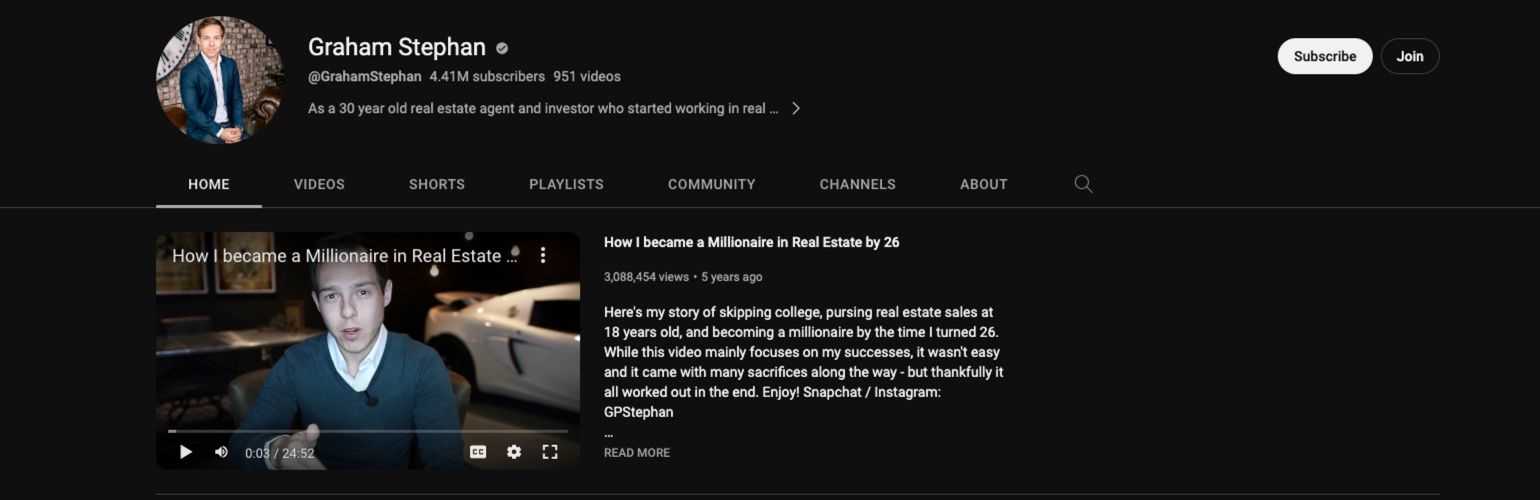
Task: Expand the channel description arrow
Action: click(x=796, y=108)
